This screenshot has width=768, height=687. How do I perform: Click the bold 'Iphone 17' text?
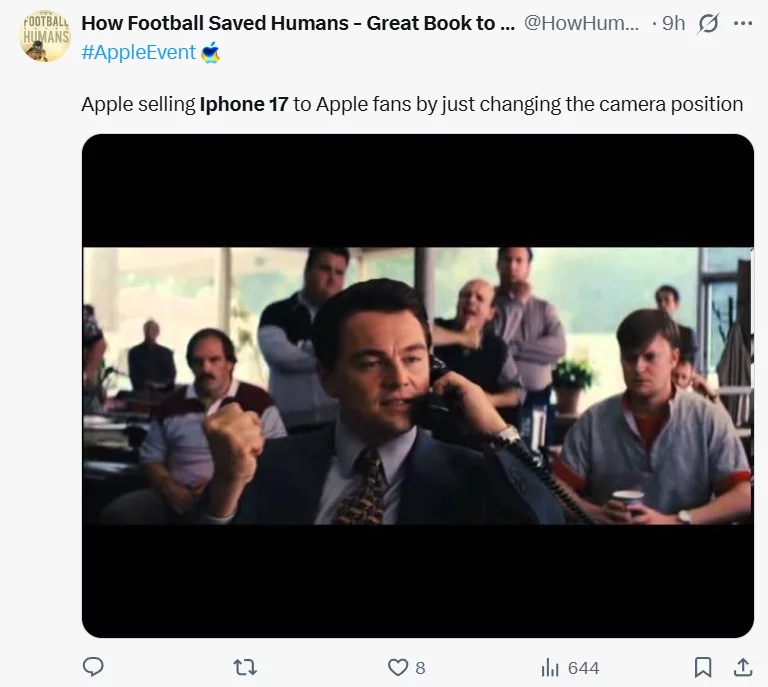(244, 104)
